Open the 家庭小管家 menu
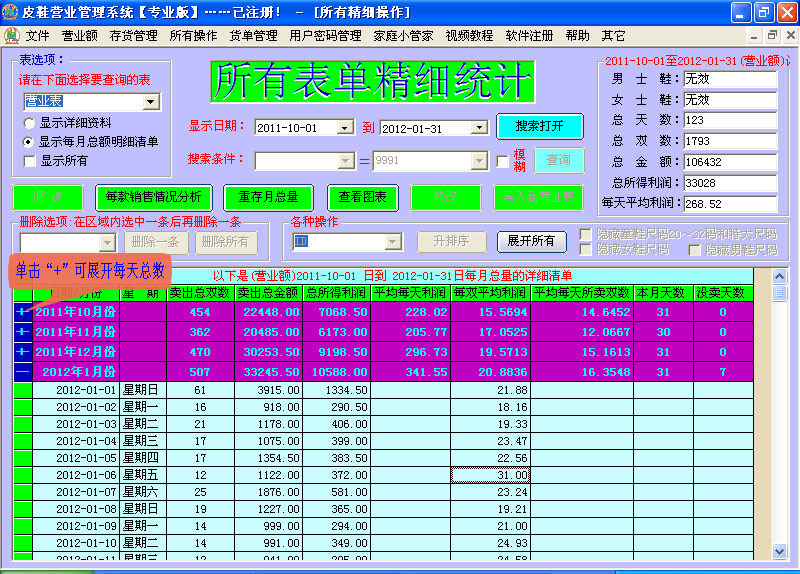800x574 pixels. click(x=403, y=36)
